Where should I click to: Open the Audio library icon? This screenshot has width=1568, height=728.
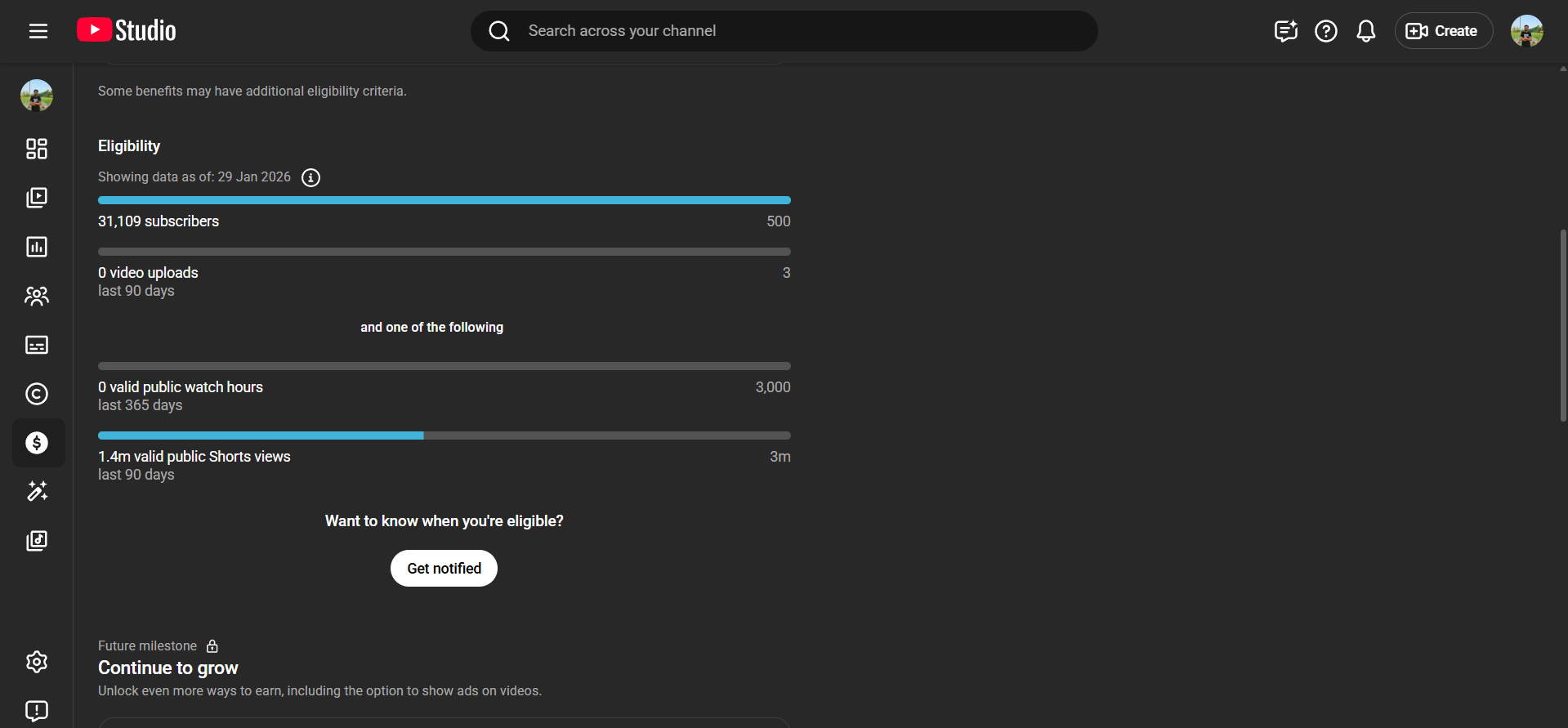(x=37, y=540)
